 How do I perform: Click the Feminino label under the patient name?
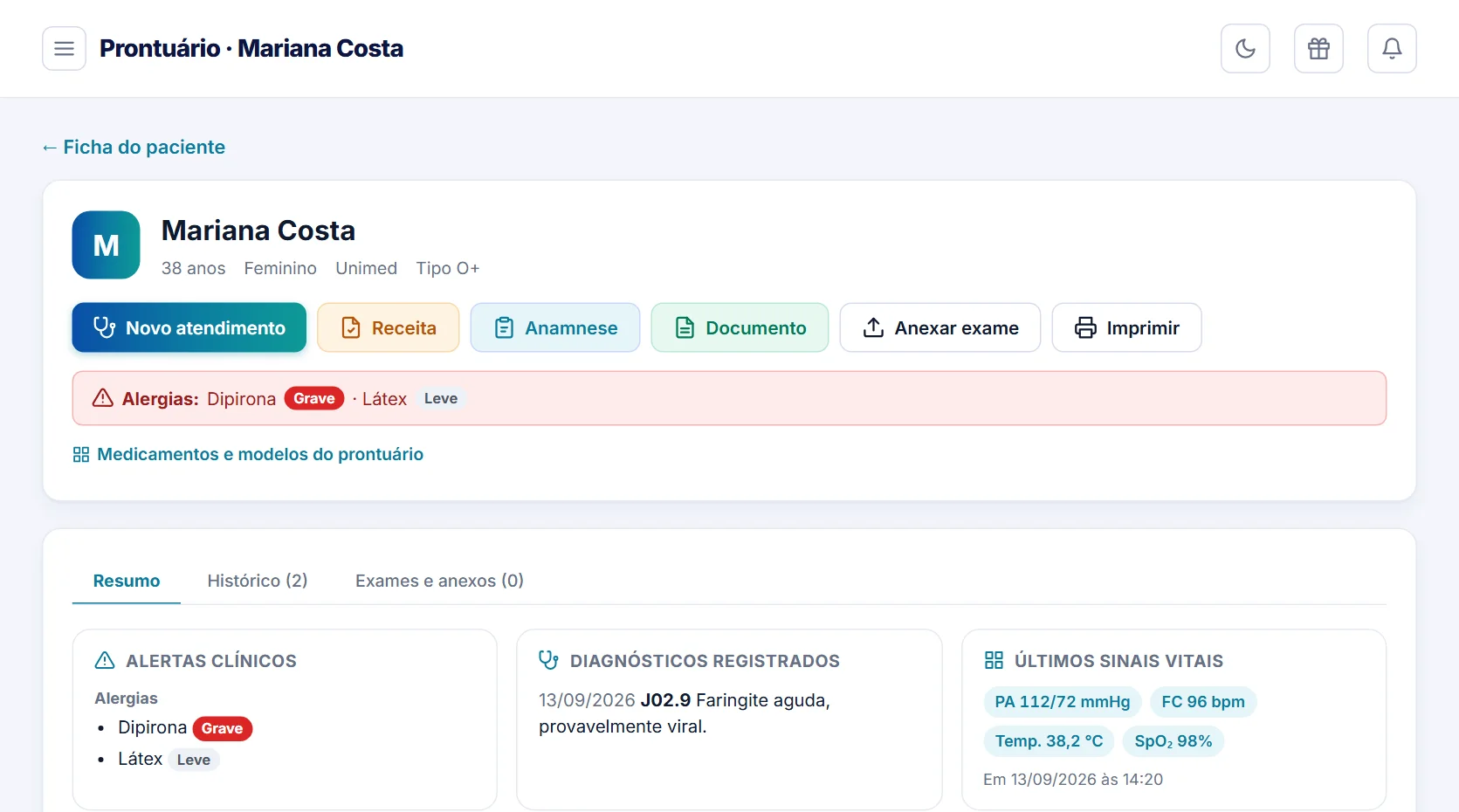click(x=280, y=268)
